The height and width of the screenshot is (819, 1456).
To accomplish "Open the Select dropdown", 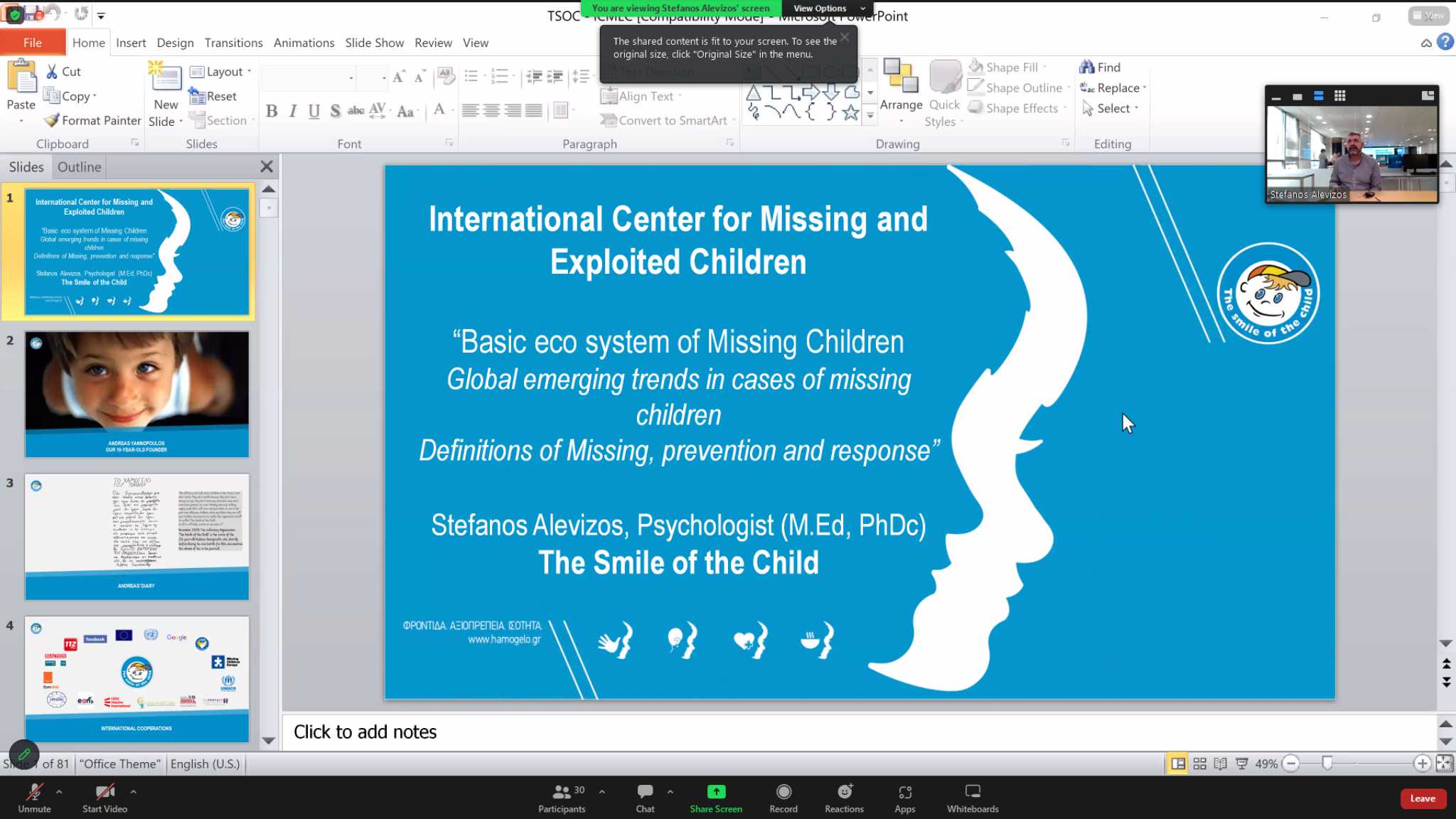I will [x=1110, y=108].
